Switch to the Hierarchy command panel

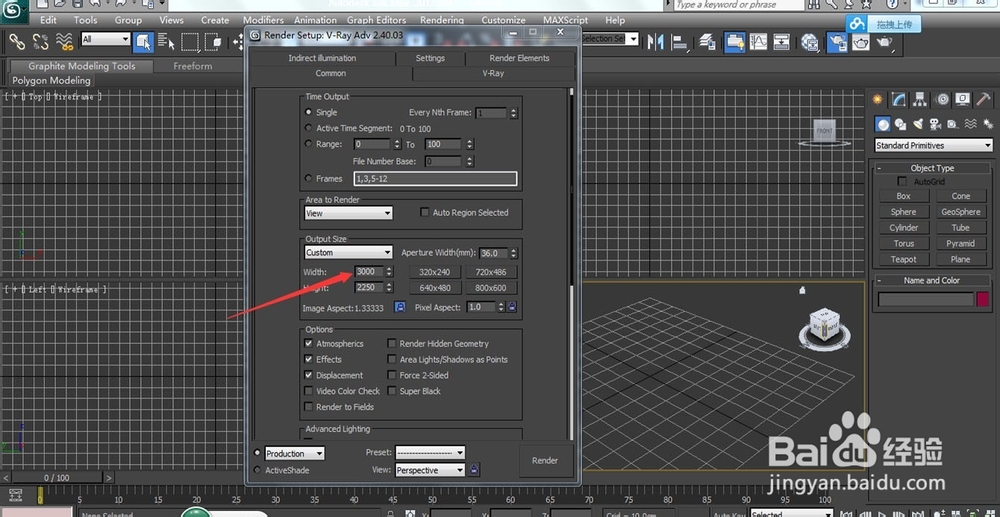click(920, 99)
